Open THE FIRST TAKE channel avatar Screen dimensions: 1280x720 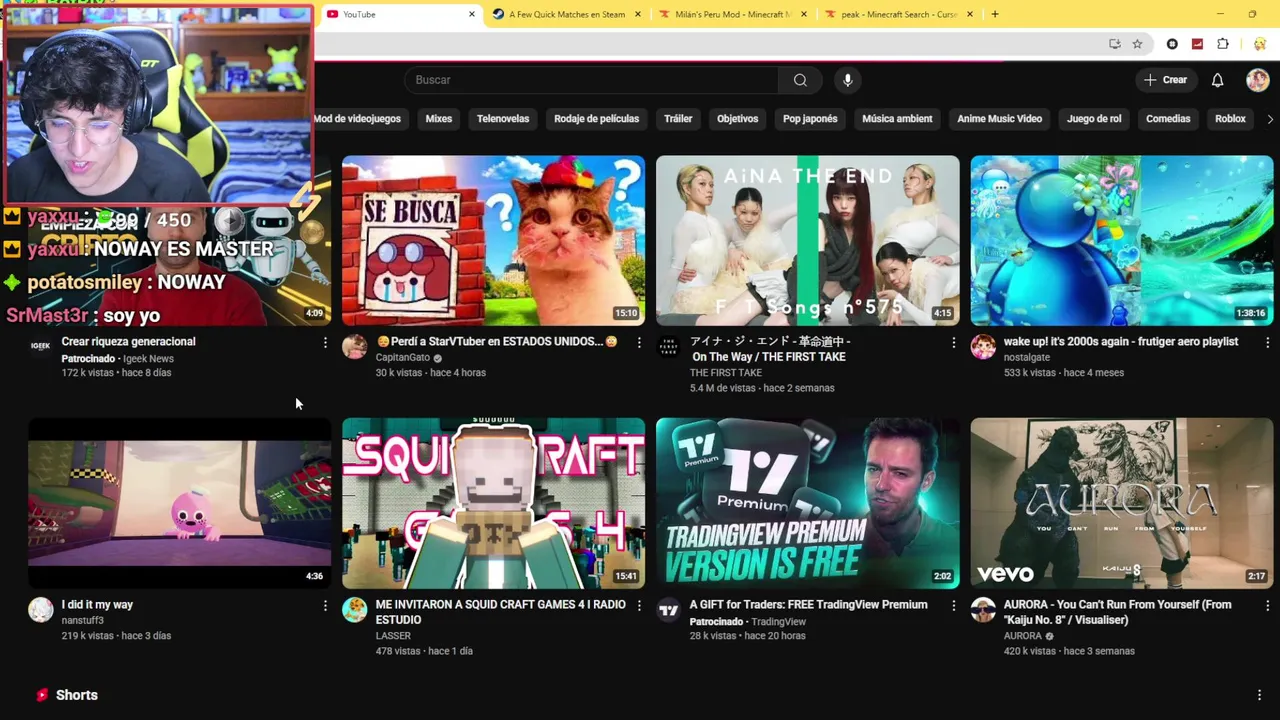[669, 347]
